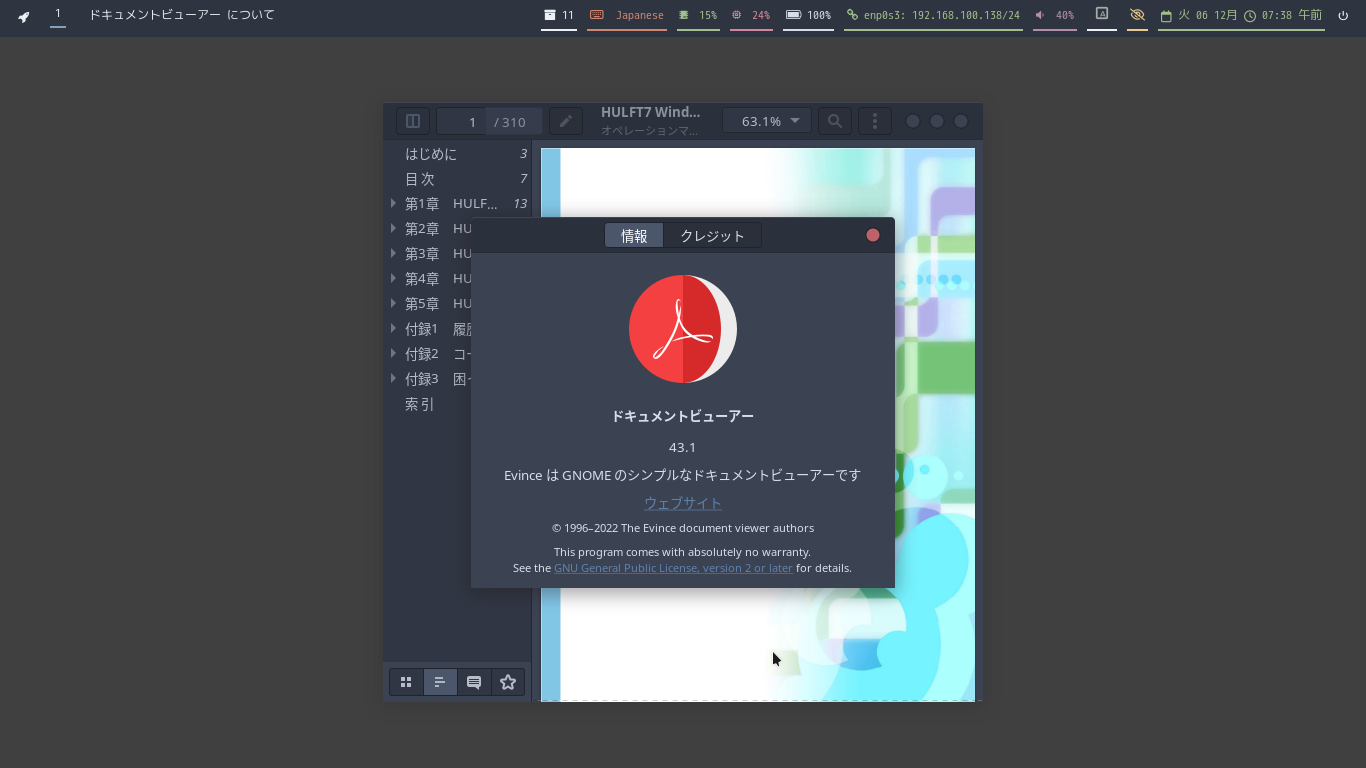Screen dimensions: 1366x768
Task: Expand 付録3 outline entry
Action: point(394,378)
